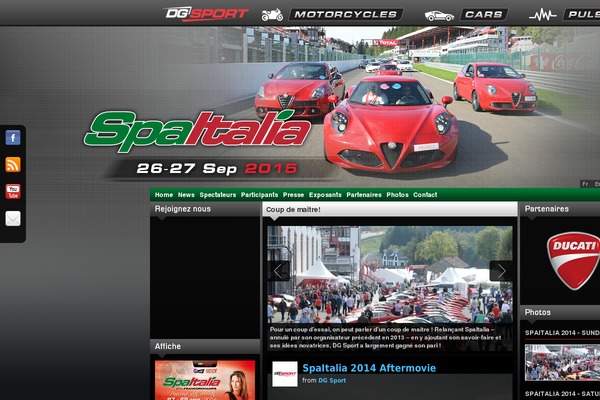
Task: Open the Contact menu item
Action: pyautogui.click(x=425, y=195)
